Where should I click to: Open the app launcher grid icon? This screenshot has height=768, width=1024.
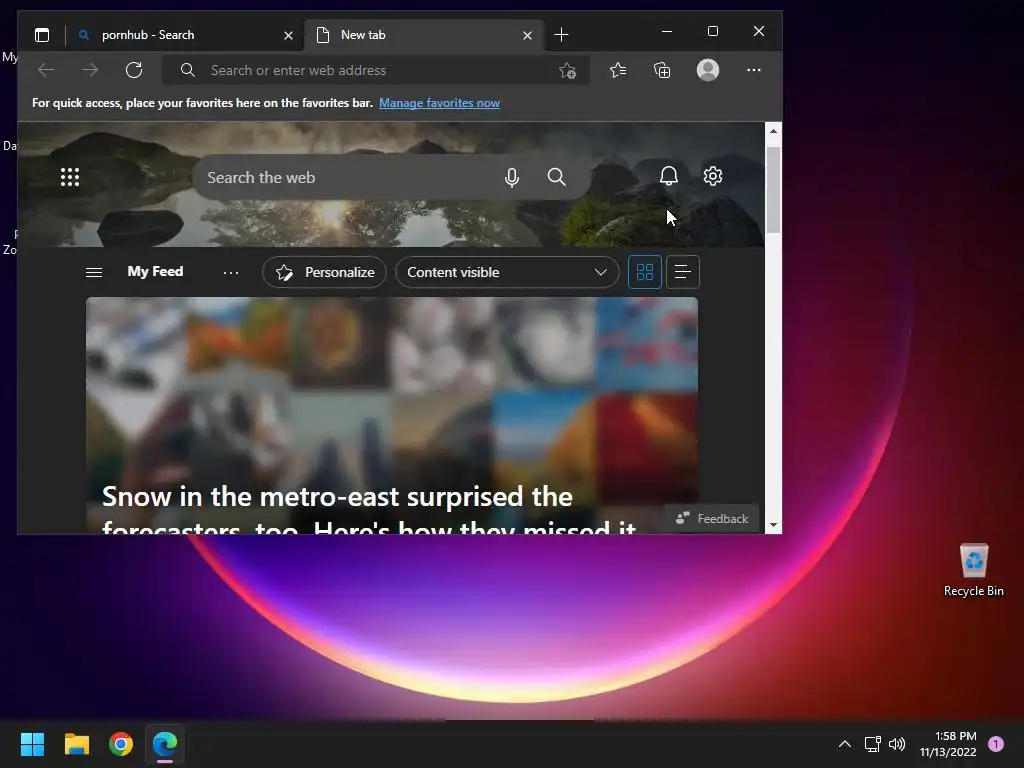(x=70, y=177)
